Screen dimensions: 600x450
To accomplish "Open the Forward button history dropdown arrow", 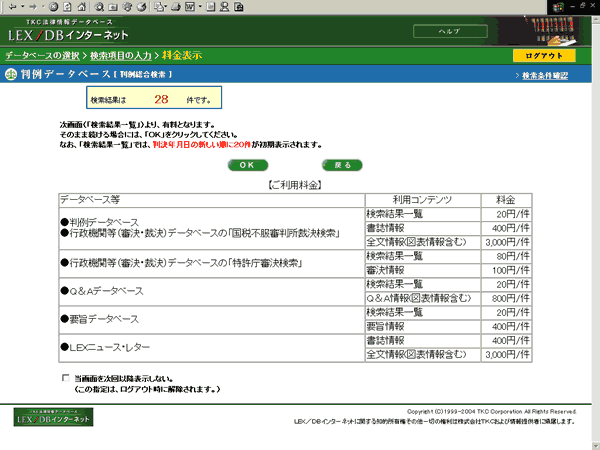I will coord(43,7).
